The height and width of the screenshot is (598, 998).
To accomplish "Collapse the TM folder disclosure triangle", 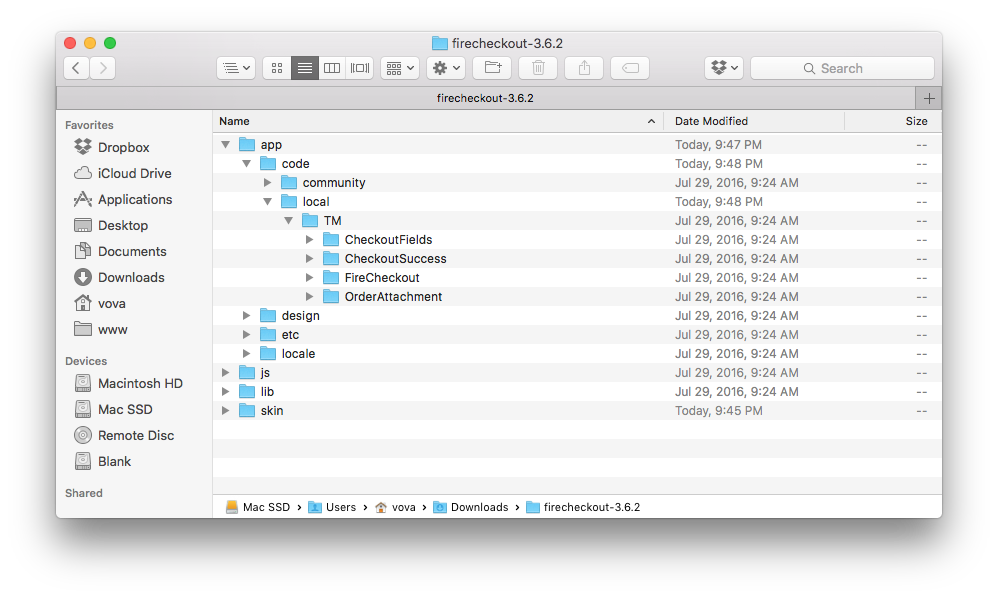I will coord(288,221).
